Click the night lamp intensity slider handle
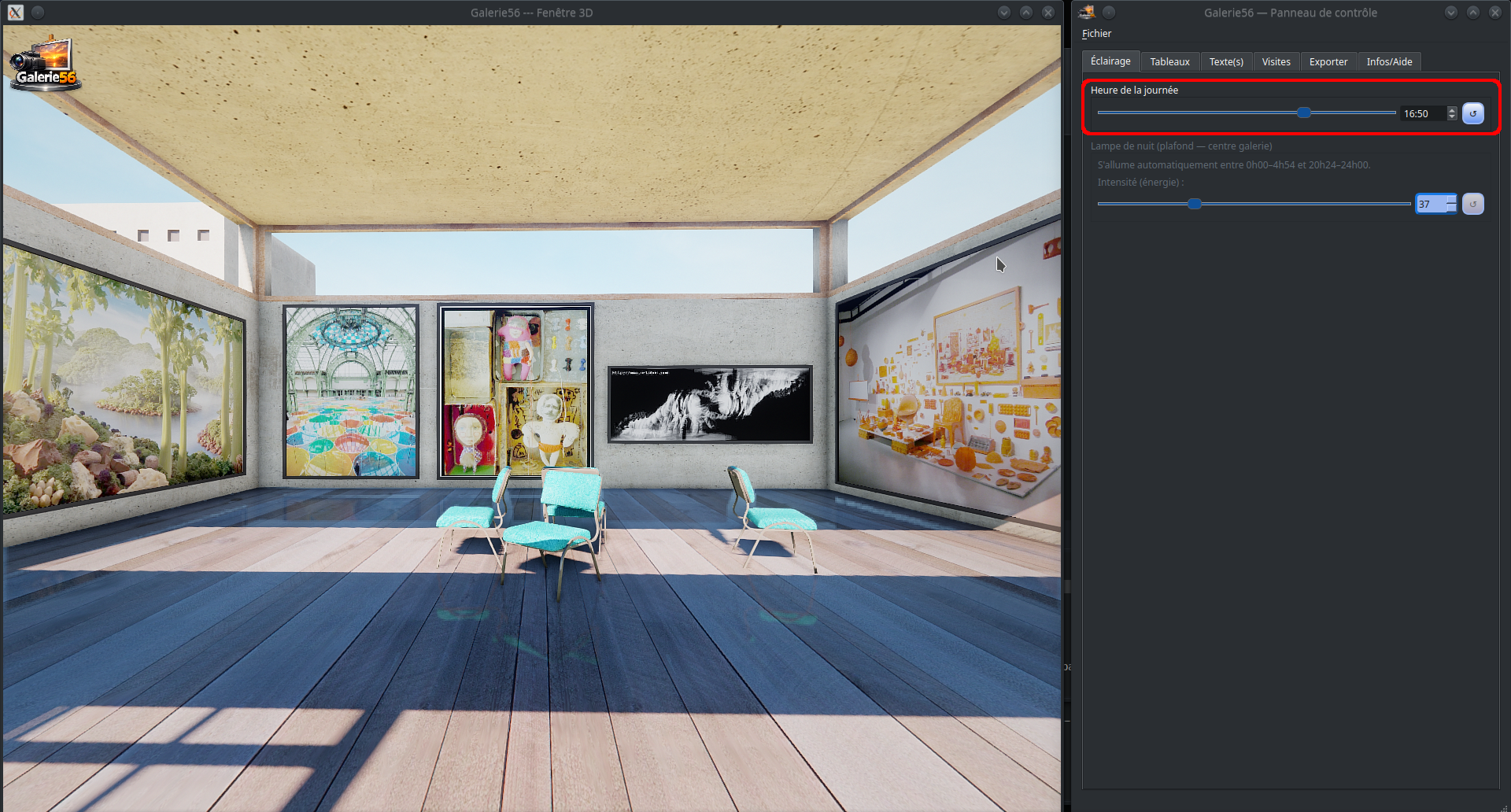Image resolution: width=1511 pixels, height=812 pixels. point(1195,204)
